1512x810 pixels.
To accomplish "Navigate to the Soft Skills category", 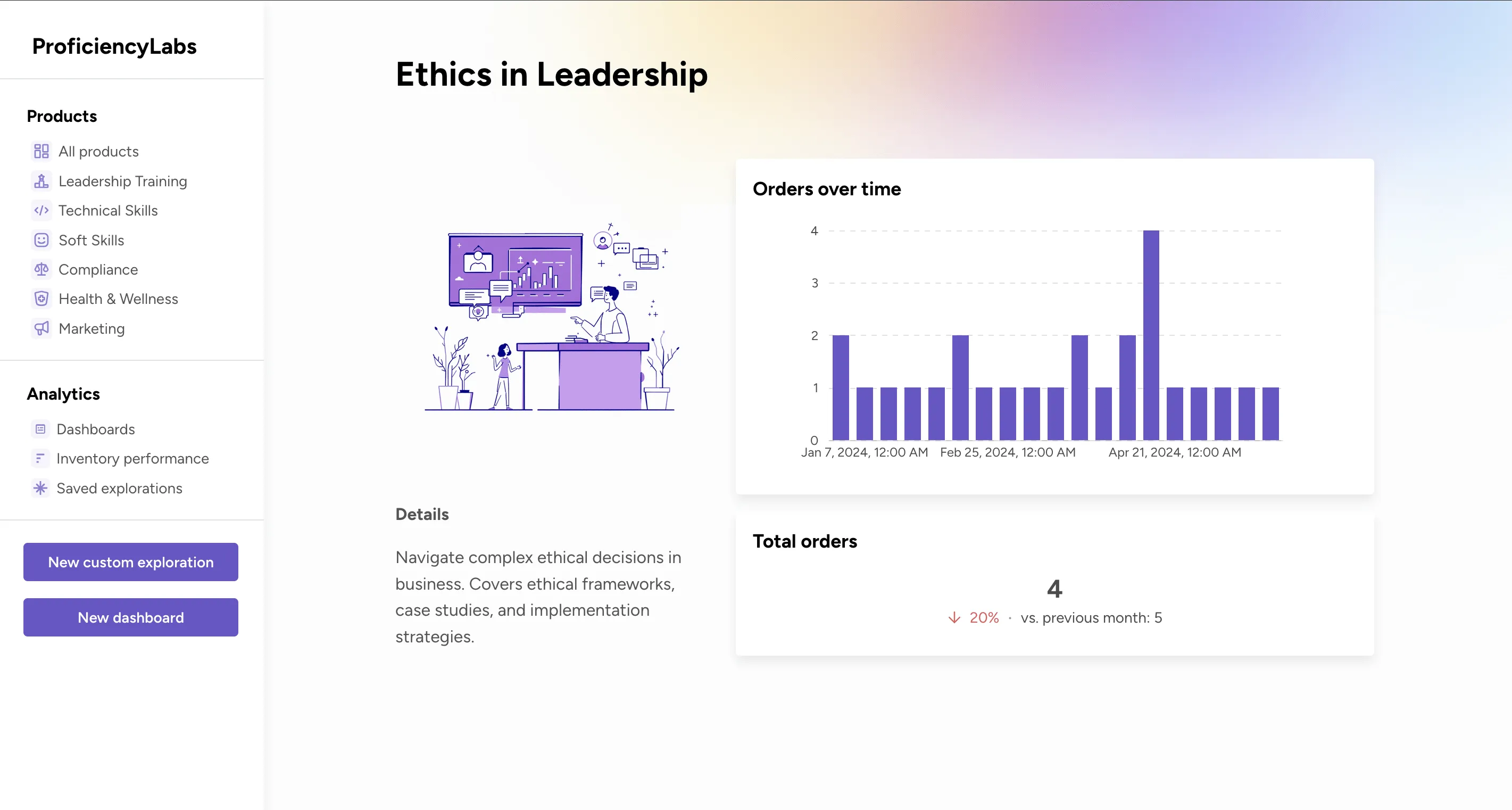I will (91, 240).
